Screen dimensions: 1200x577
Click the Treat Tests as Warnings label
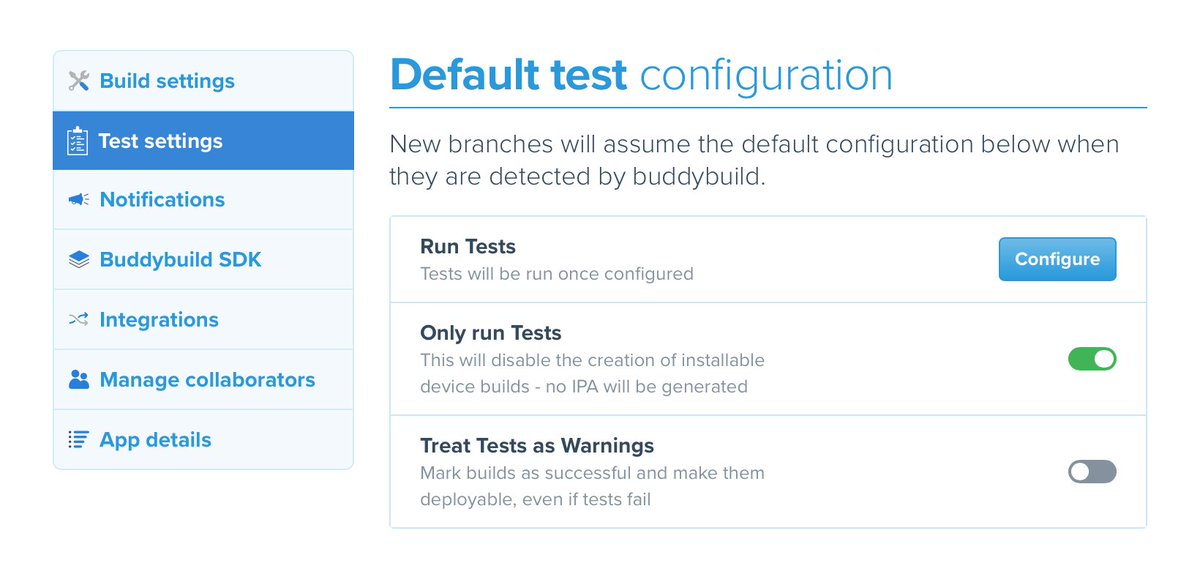click(537, 446)
